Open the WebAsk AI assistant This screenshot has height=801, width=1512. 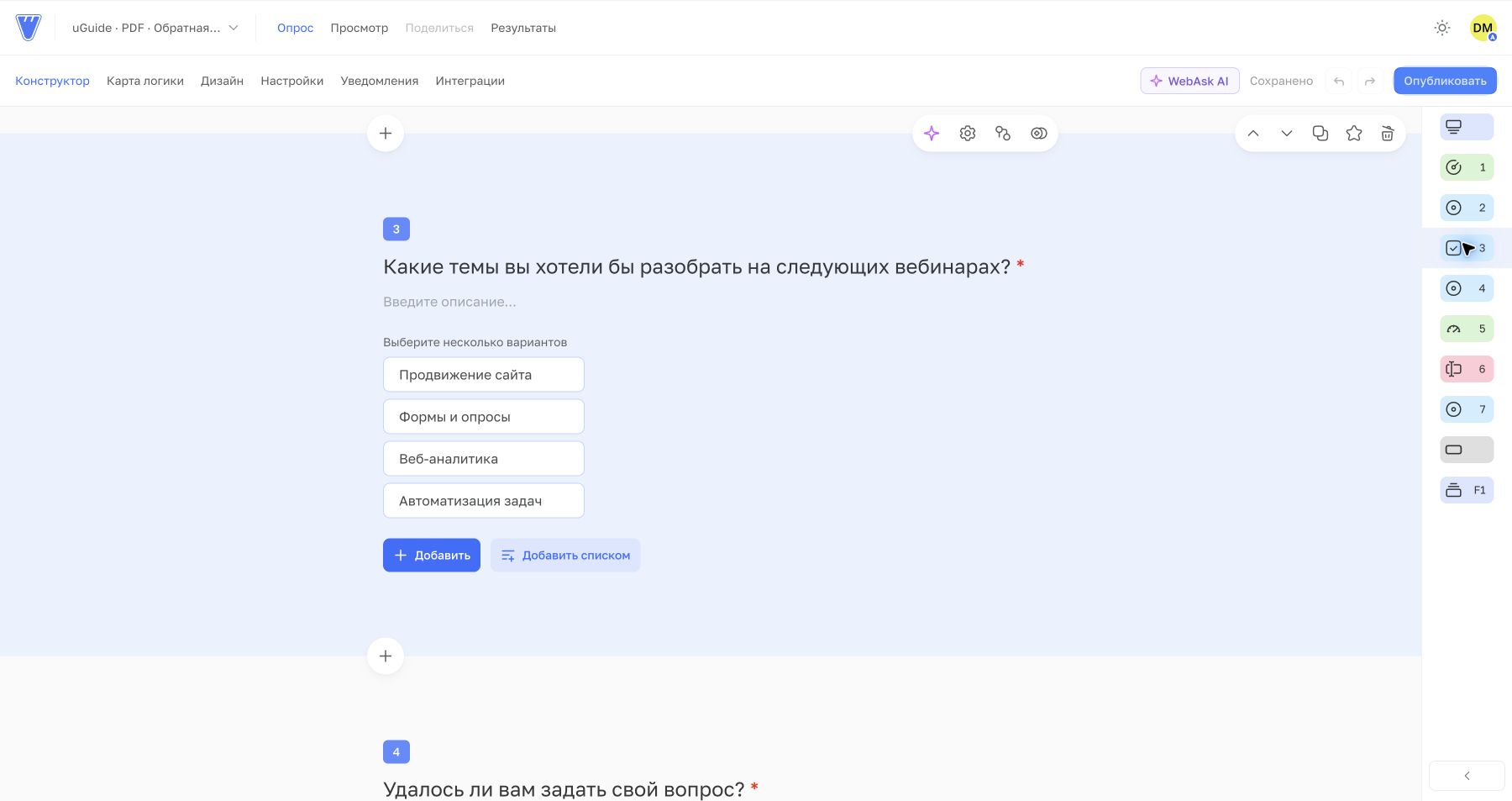point(1189,81)
